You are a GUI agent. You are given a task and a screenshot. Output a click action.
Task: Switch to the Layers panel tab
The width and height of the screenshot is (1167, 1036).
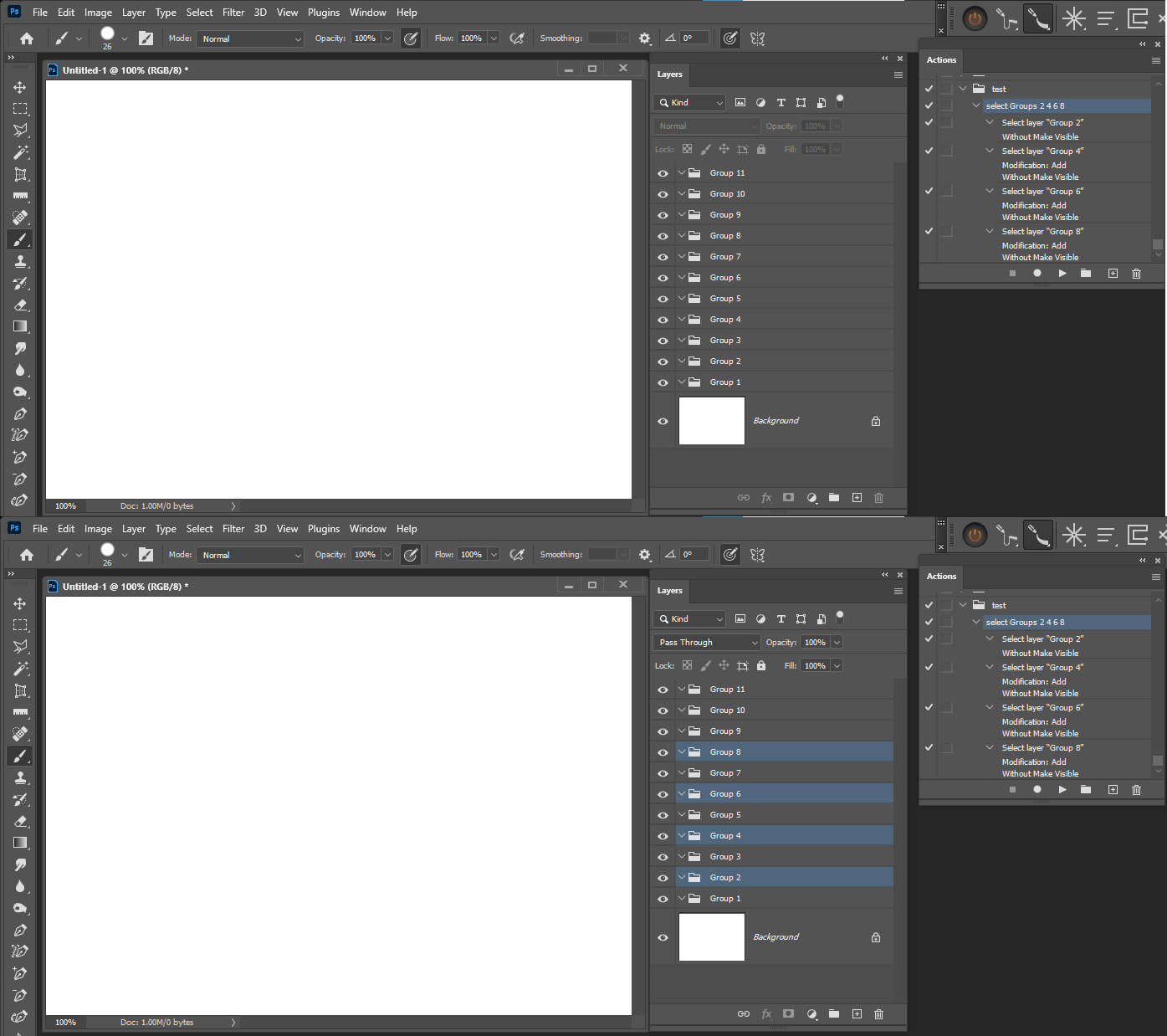pyautogui.click(x=669, y=74)
